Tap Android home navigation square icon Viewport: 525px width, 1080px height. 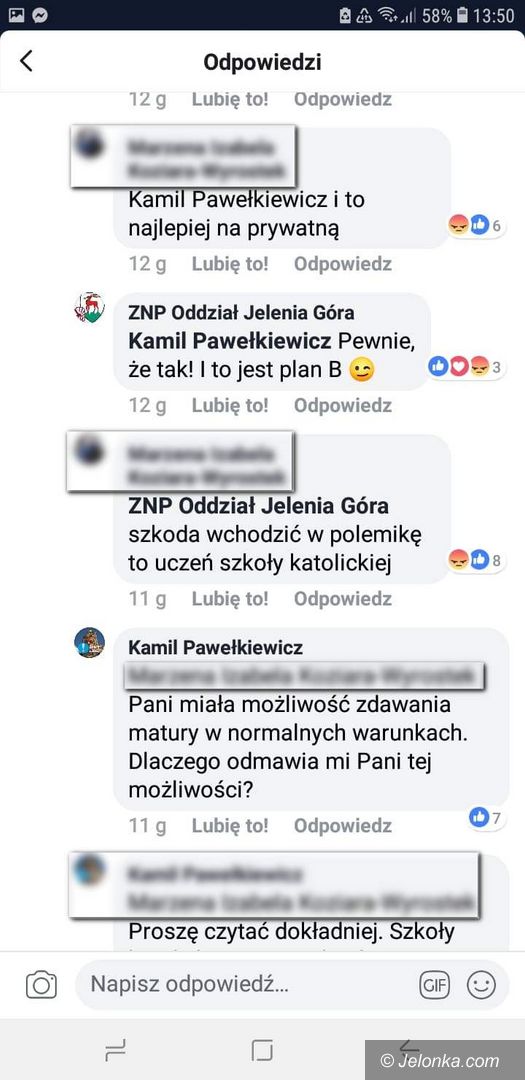tap(262, 1050)
